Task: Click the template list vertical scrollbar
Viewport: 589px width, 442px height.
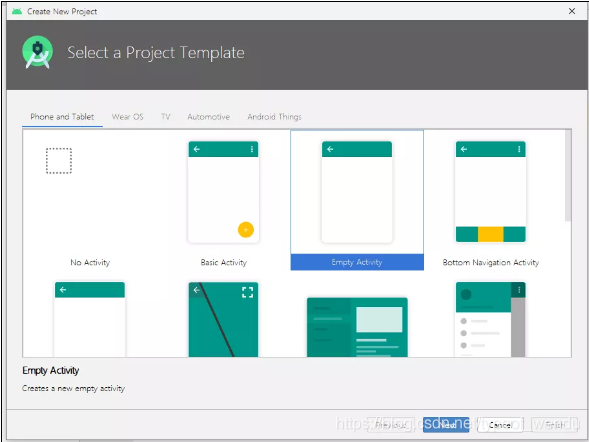Action: coord(568,176)
